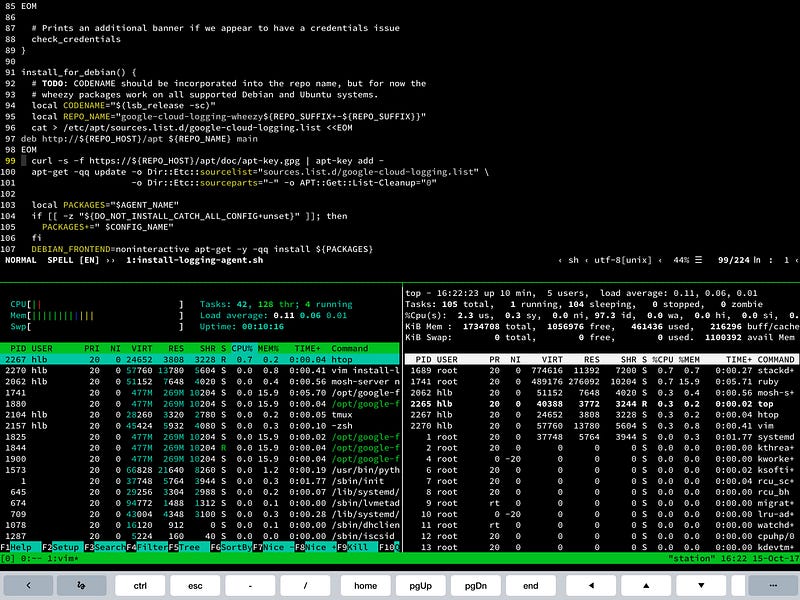
Task: Tap the slash (/) key
Action: tap(306, 585)
